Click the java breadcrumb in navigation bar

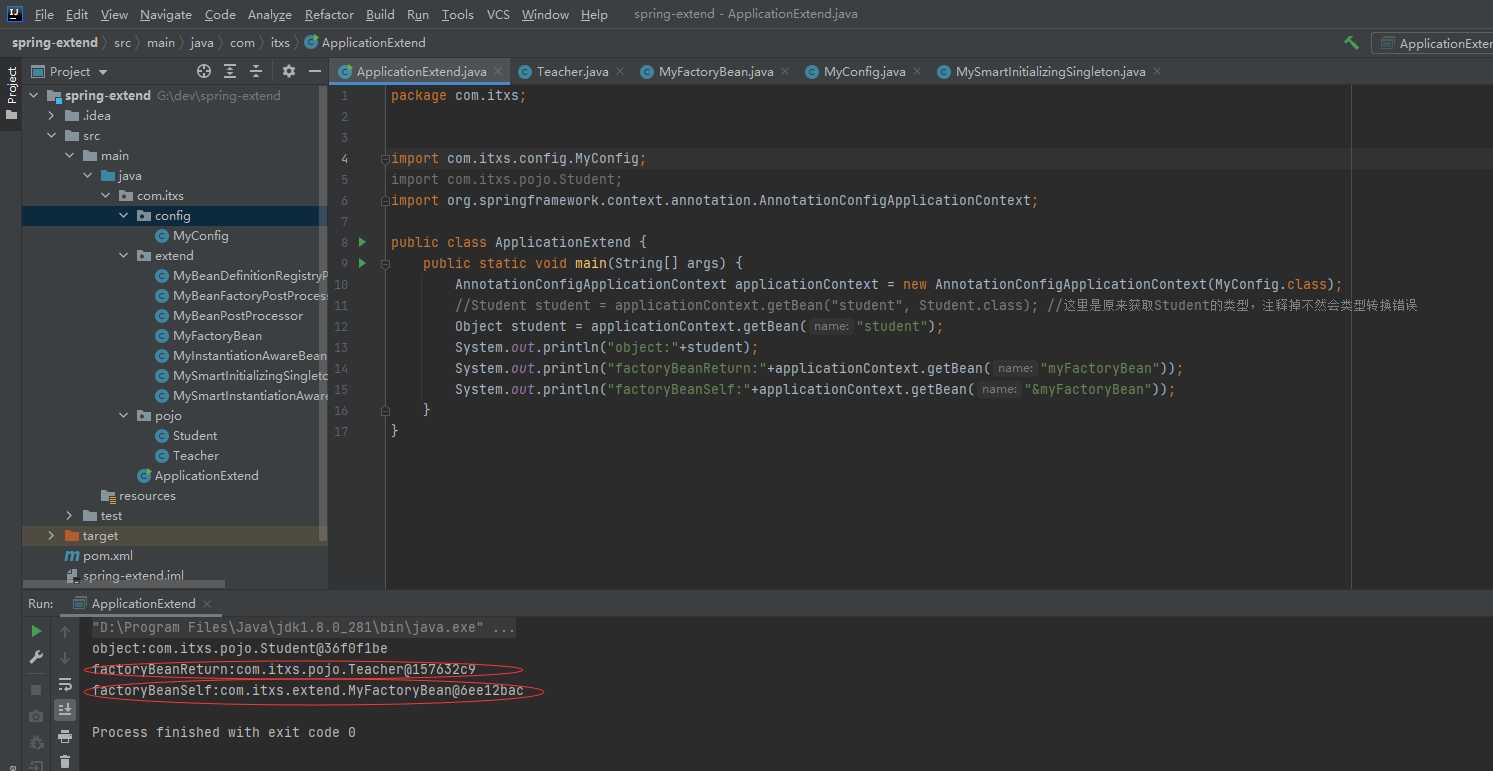(x=201, y=43)
